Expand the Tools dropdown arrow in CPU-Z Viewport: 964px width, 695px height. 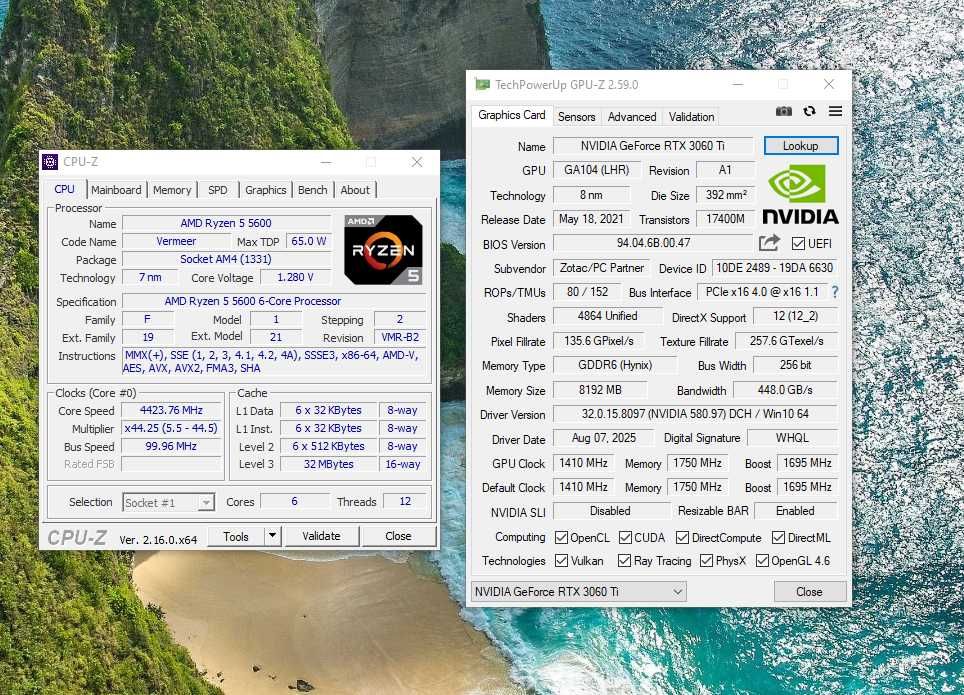272,536
